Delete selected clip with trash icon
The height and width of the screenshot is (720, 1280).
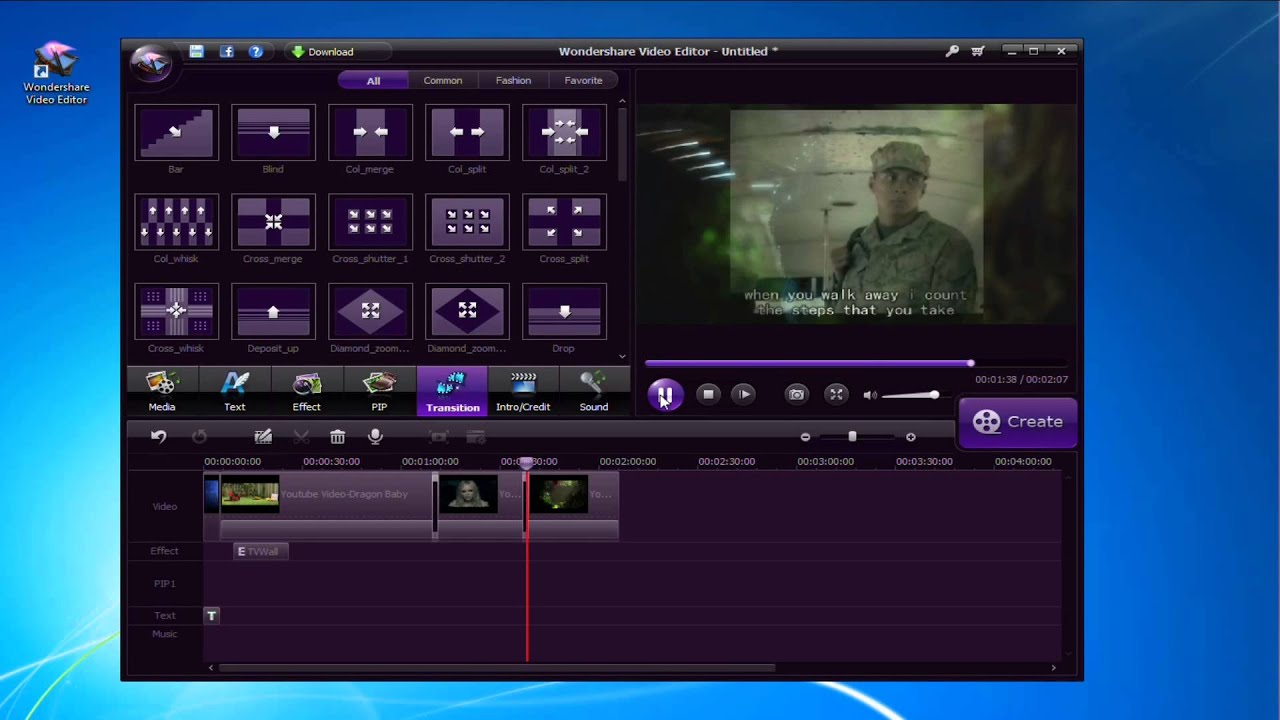click(x=338, y=436)
